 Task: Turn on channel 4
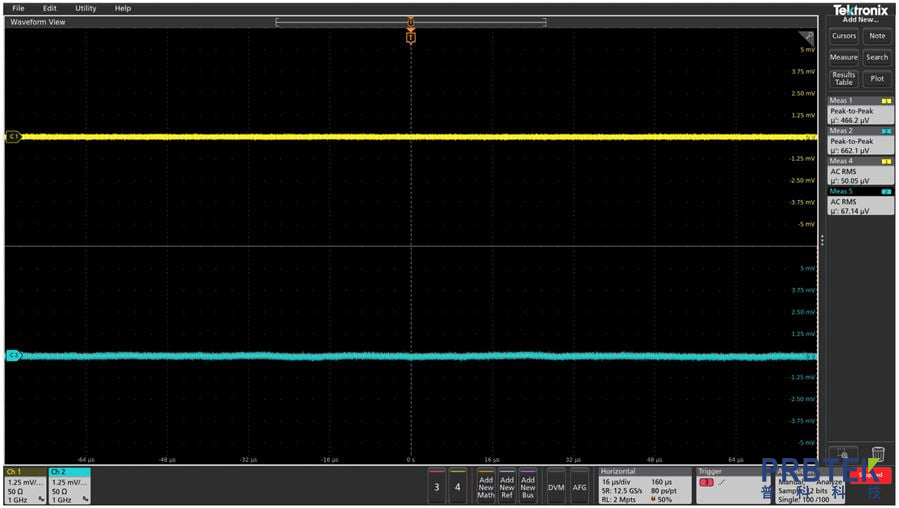click(458, 487)
